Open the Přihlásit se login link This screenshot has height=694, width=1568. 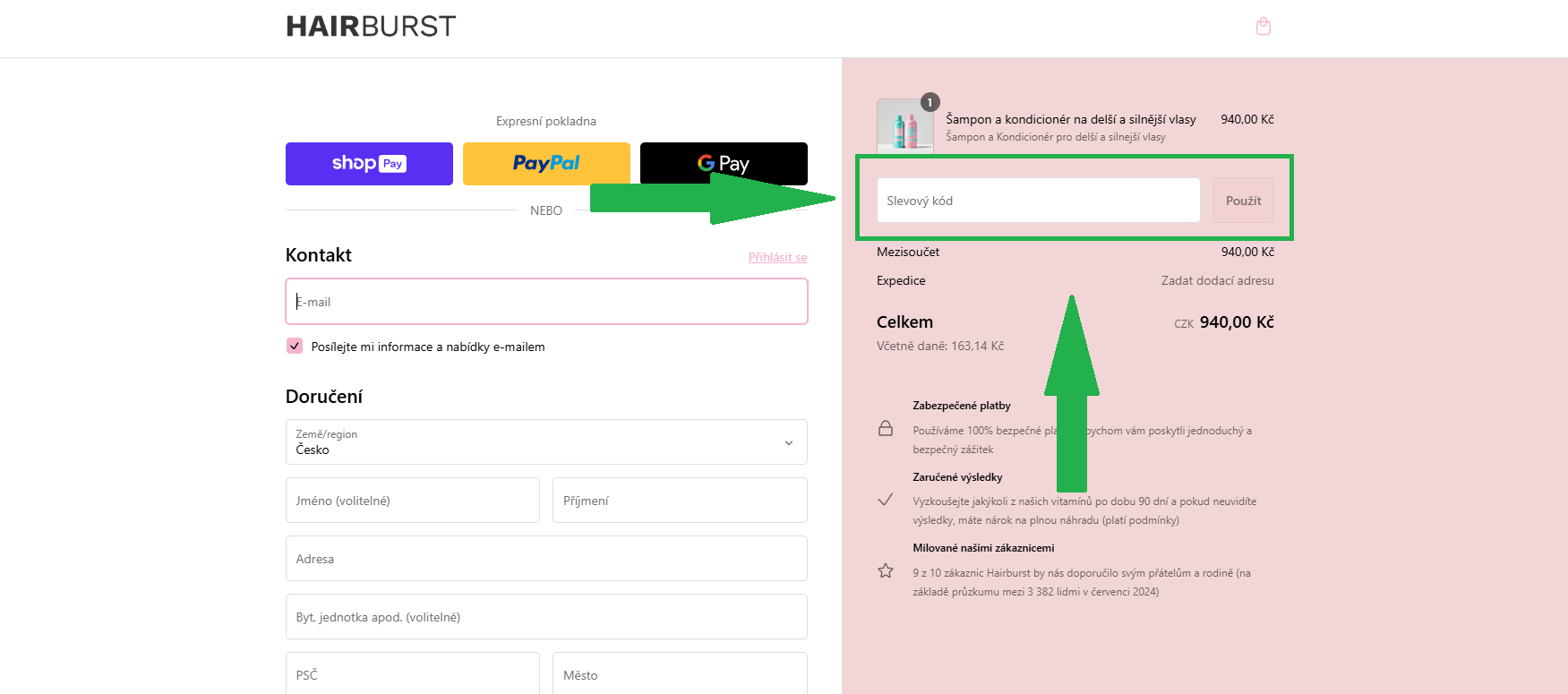pyautogui.click(x=778, y=257)
